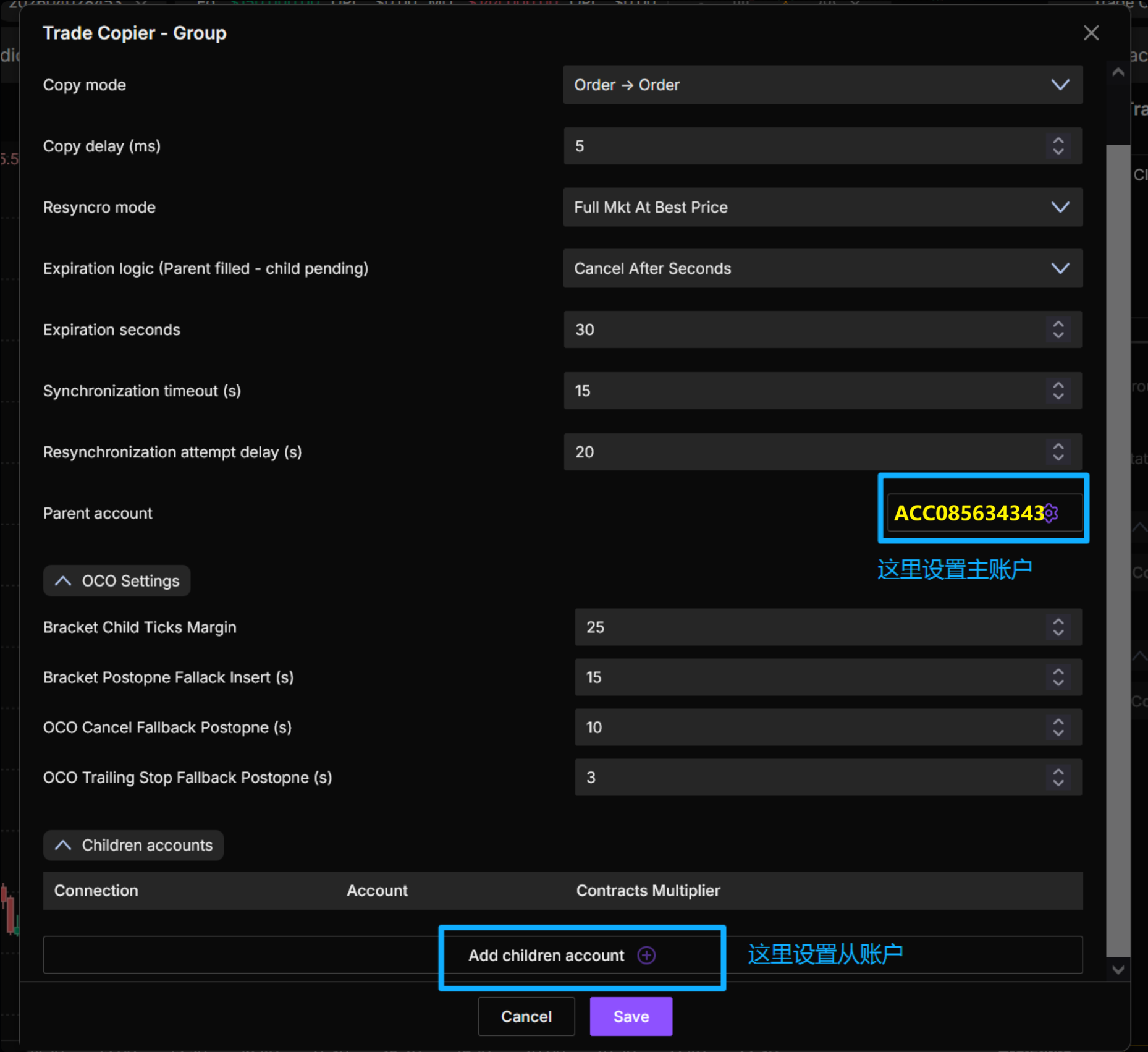Collapse the Children accounts section
The image size is (1148, 1052).
[x=133, y=845]
